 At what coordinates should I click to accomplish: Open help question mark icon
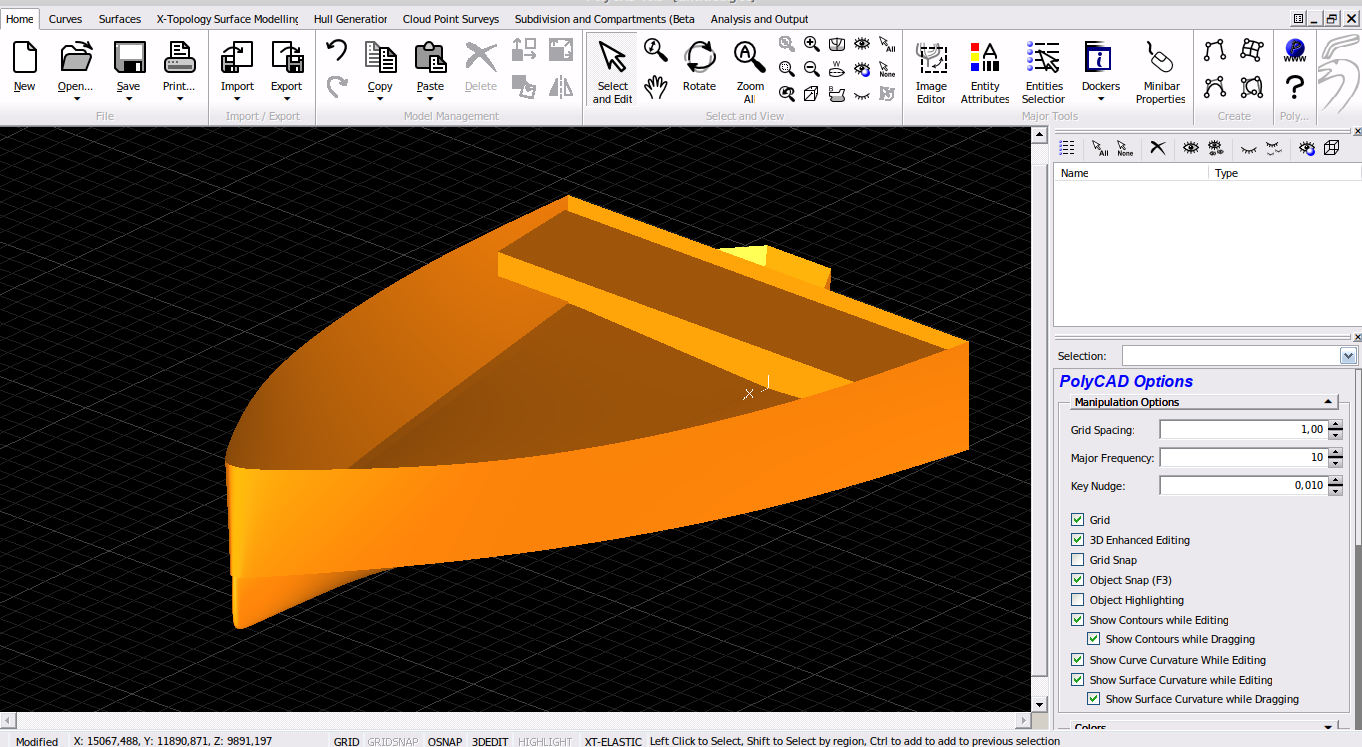point(1295,88)
